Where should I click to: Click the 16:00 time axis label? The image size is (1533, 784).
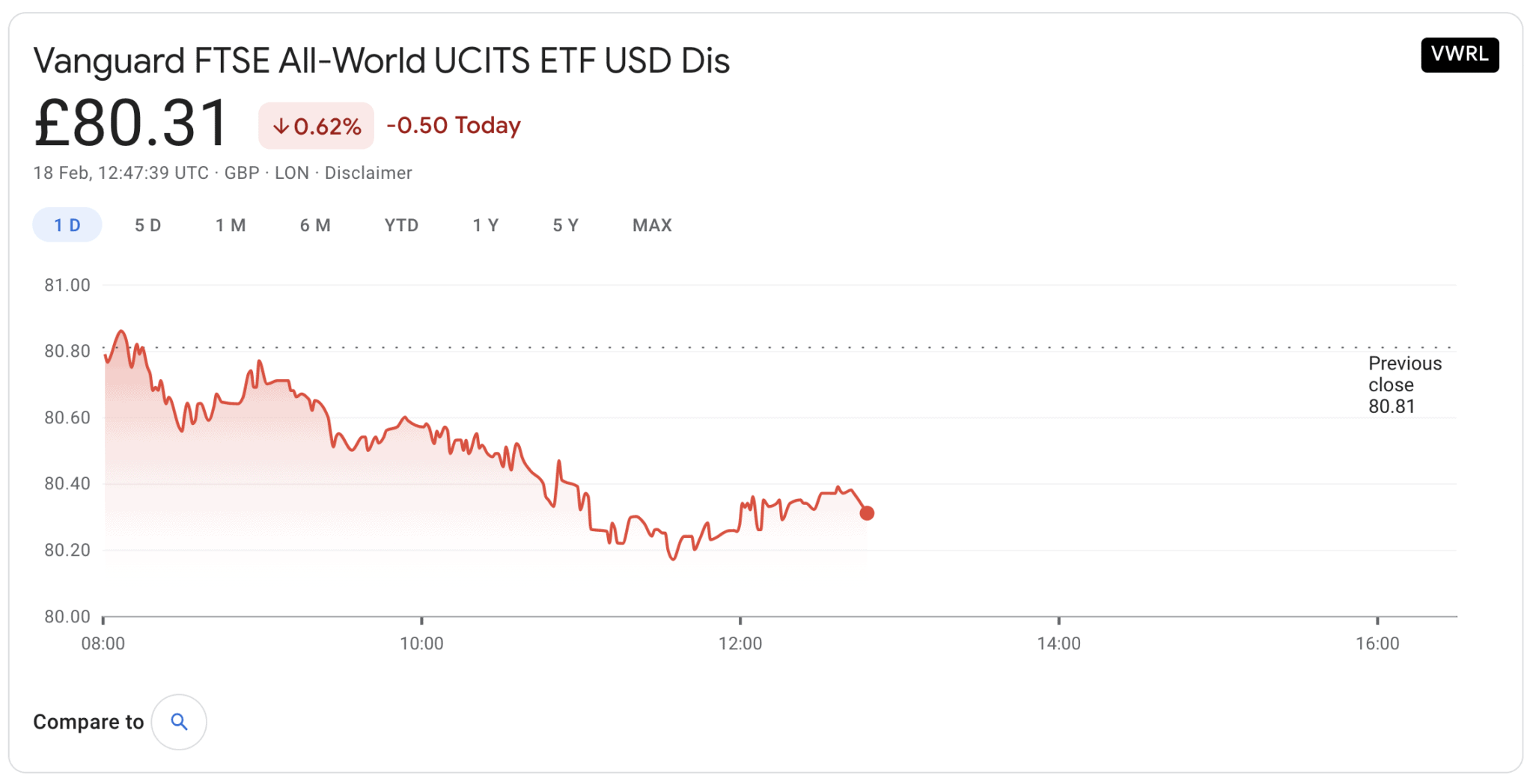[x=1377, y=643]
